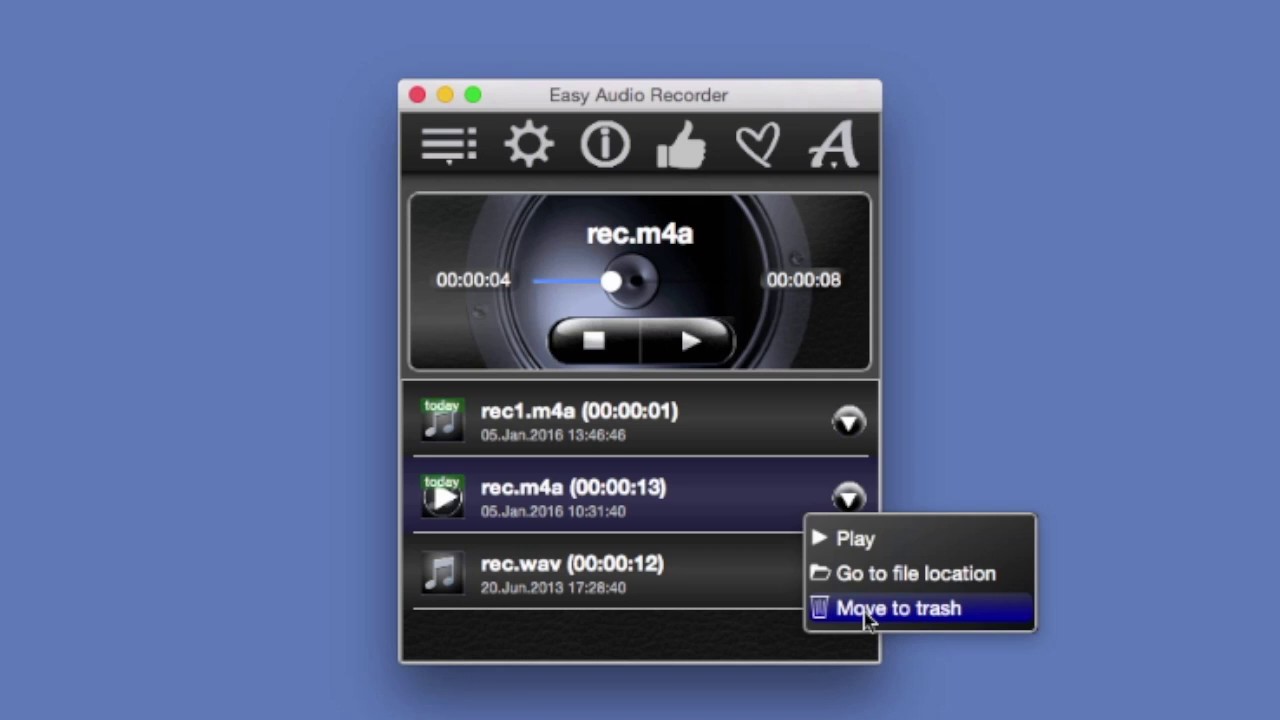Image resolution: width=1280 pixels, height=720 pixels.
Task: Select Move to trash menu entry
Action: 920,609
